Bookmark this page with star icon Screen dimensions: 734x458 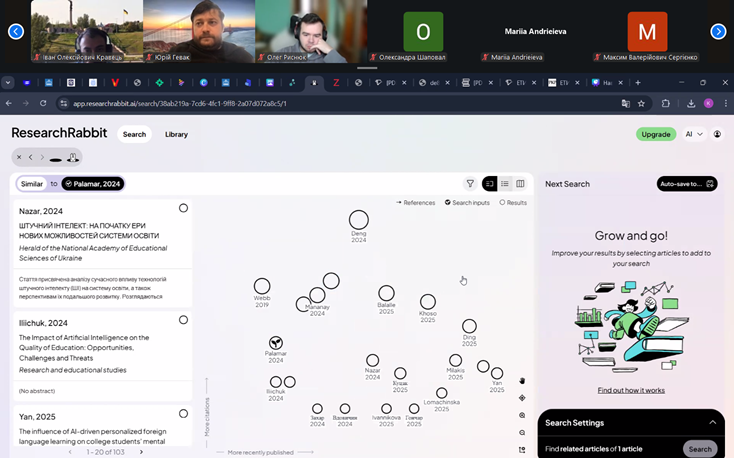point(641,103)
